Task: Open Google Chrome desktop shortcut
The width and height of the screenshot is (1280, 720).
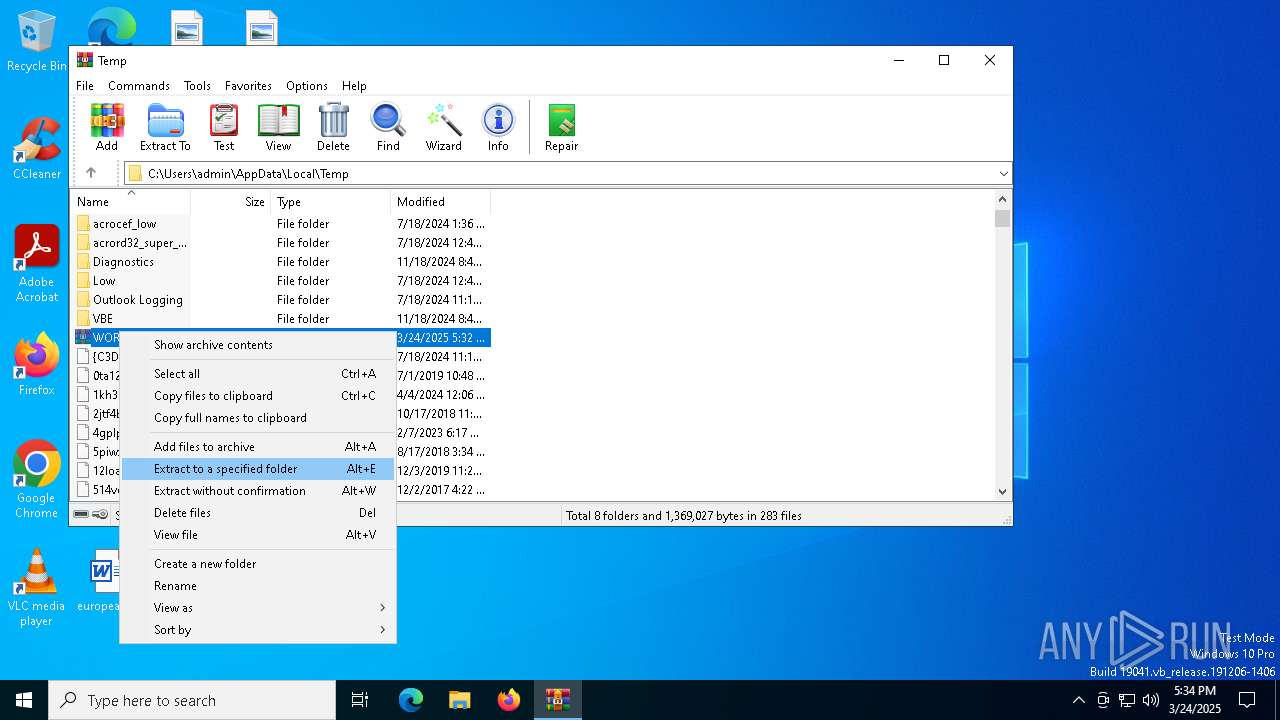Action: (37, 479)
